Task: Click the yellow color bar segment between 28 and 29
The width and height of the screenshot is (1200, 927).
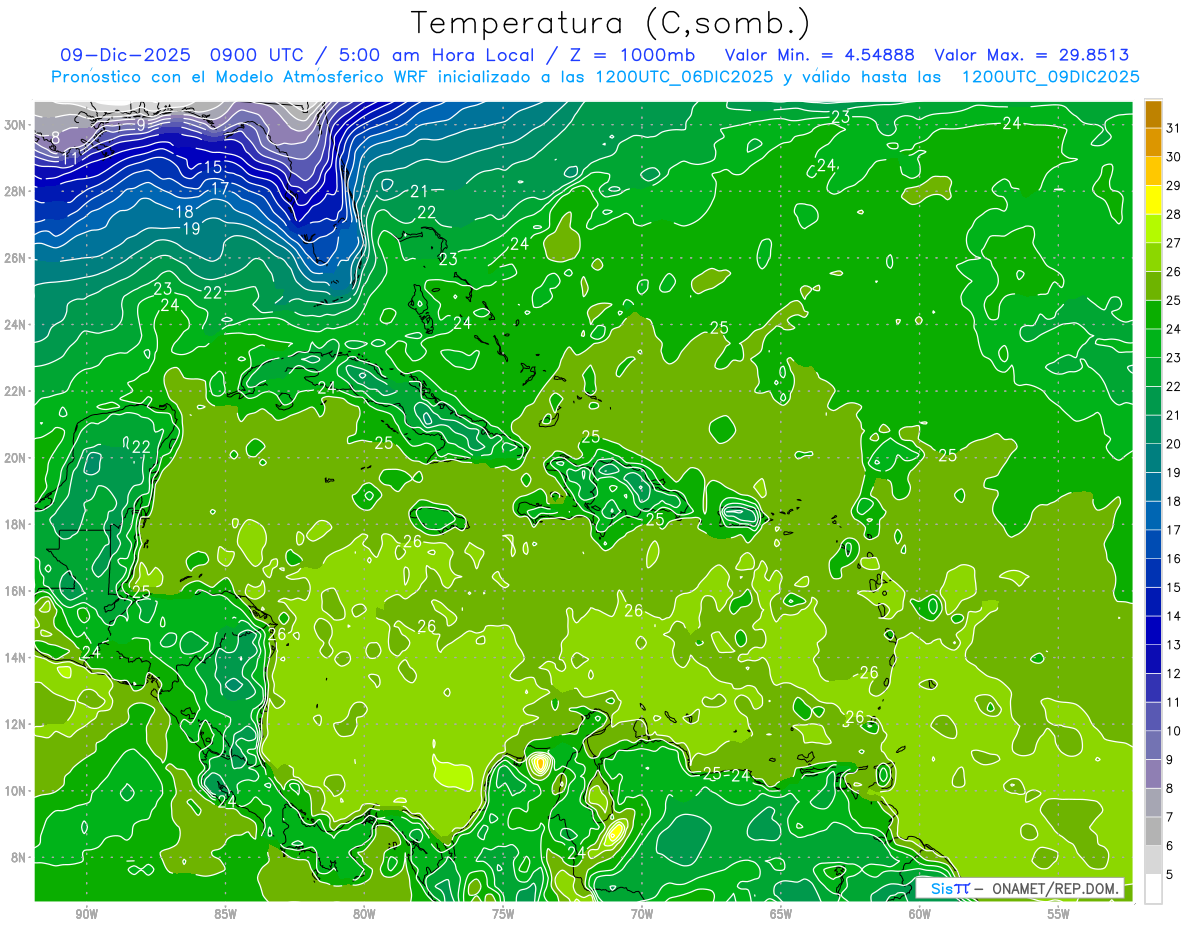Action: tap(1153, 200)
